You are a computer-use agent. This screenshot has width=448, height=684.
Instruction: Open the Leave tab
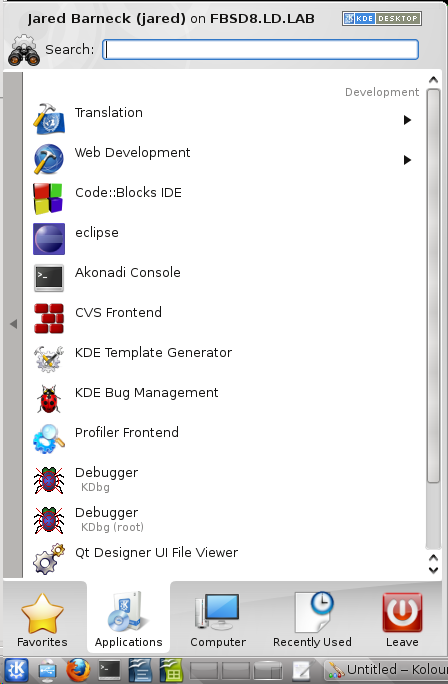[x=402, y=619]
